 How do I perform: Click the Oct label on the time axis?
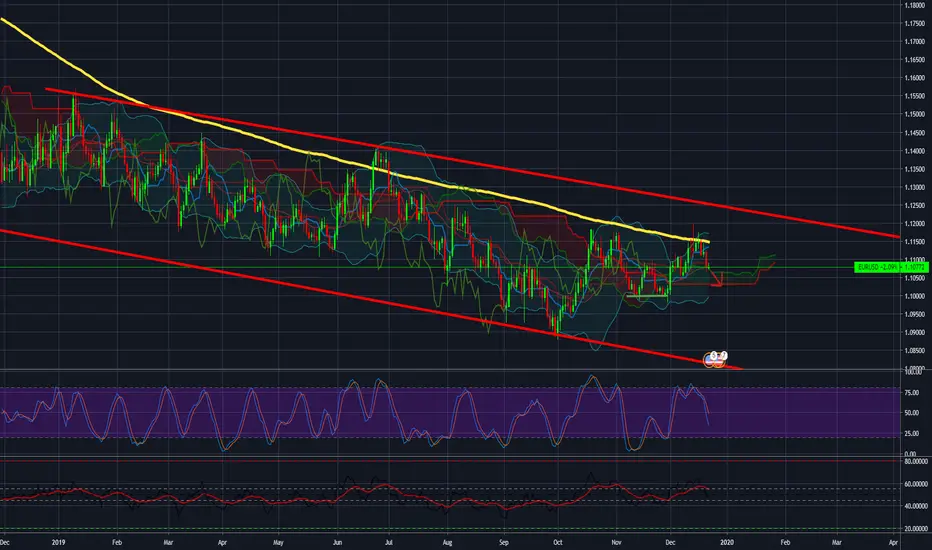click(558, 542)
